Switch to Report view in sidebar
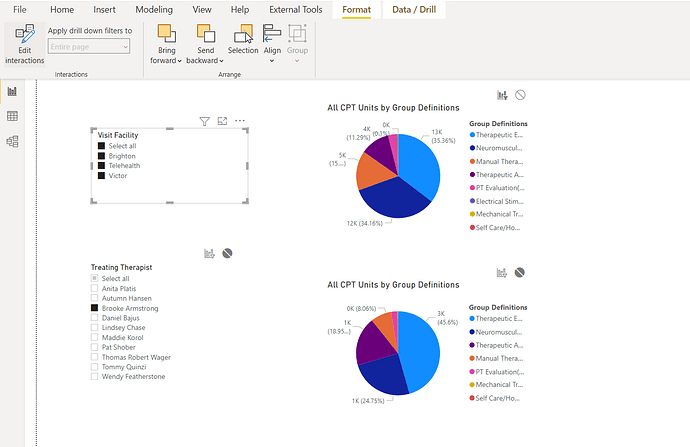The width and height of the screenshot is (690, 447). [x=12, y=92]
